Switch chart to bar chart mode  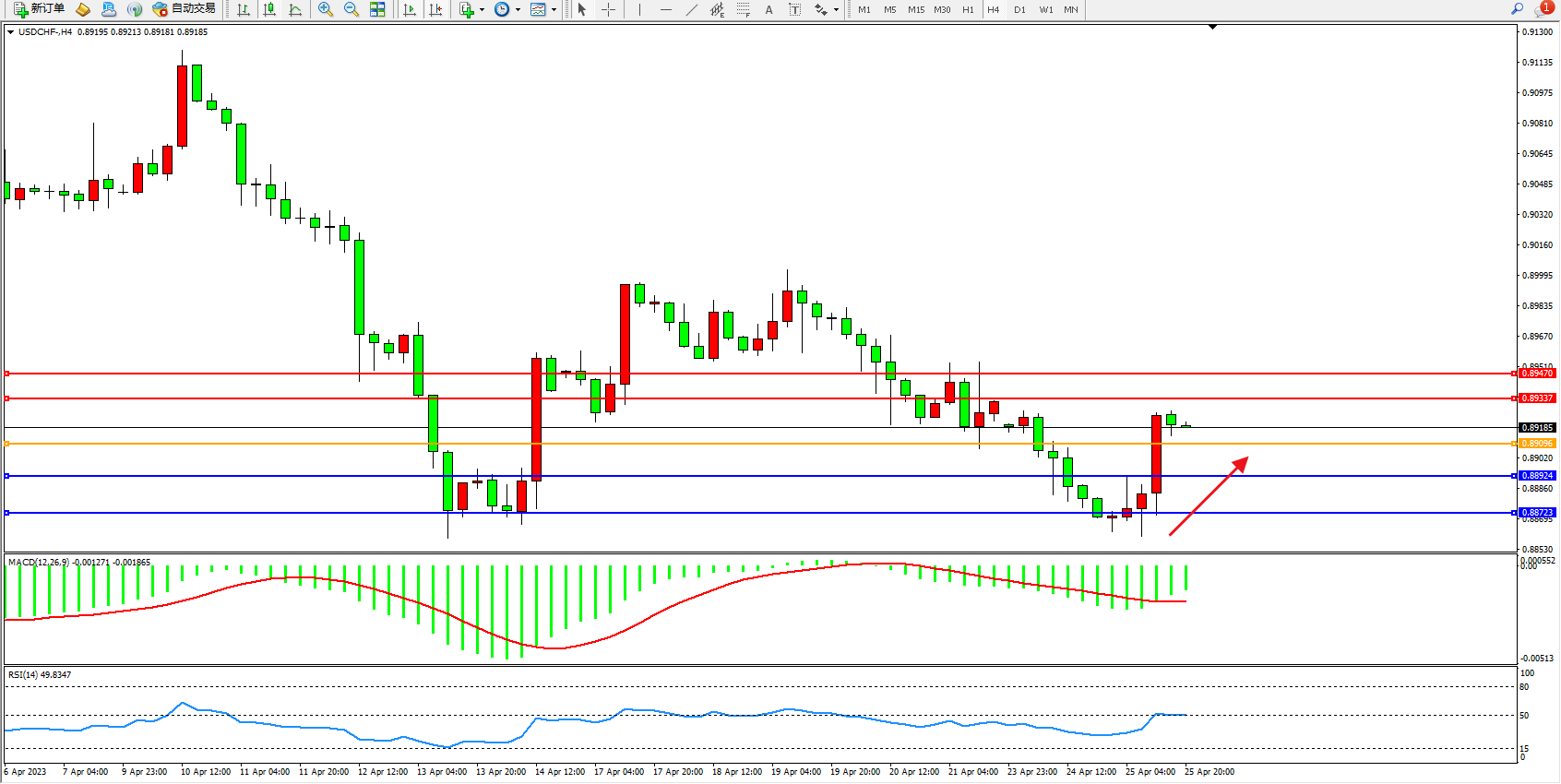click(244, 9)
